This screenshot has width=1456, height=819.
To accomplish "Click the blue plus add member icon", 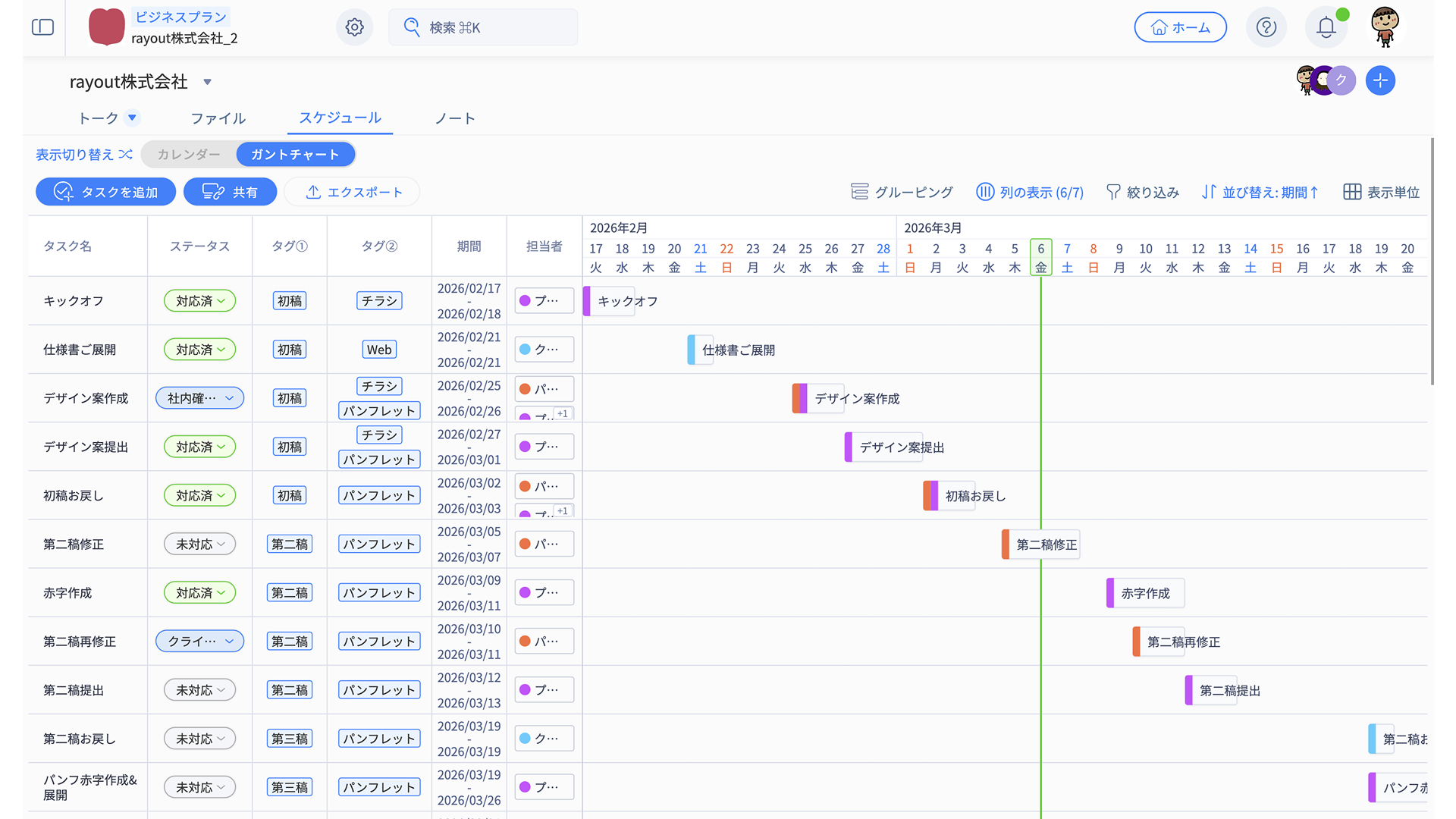I will [x=1380, y=80].
